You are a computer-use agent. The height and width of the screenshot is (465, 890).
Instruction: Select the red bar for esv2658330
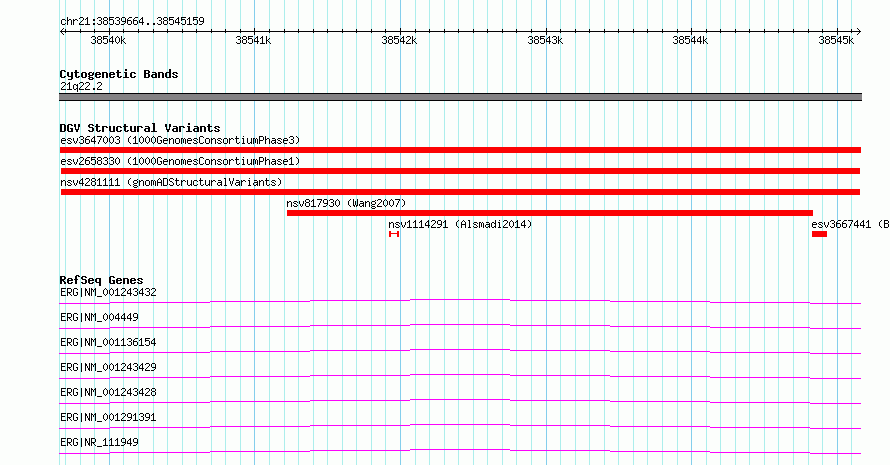pyautogui.click(x=460, y=171)
